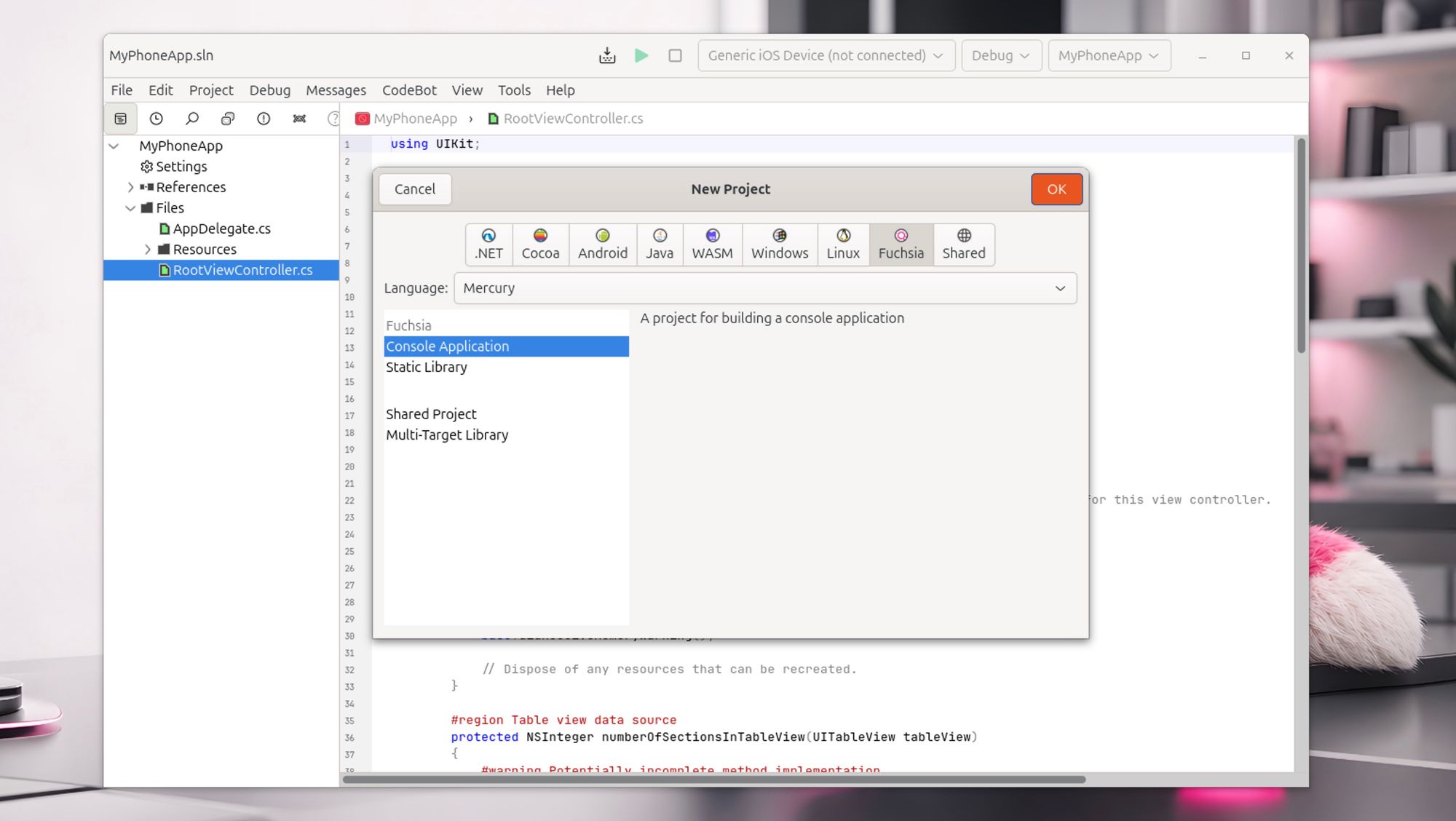This screenshot has width=1456, height=821.
Task: Open the Debug configuration dropdown
Action: click(x=1001, y=55)
